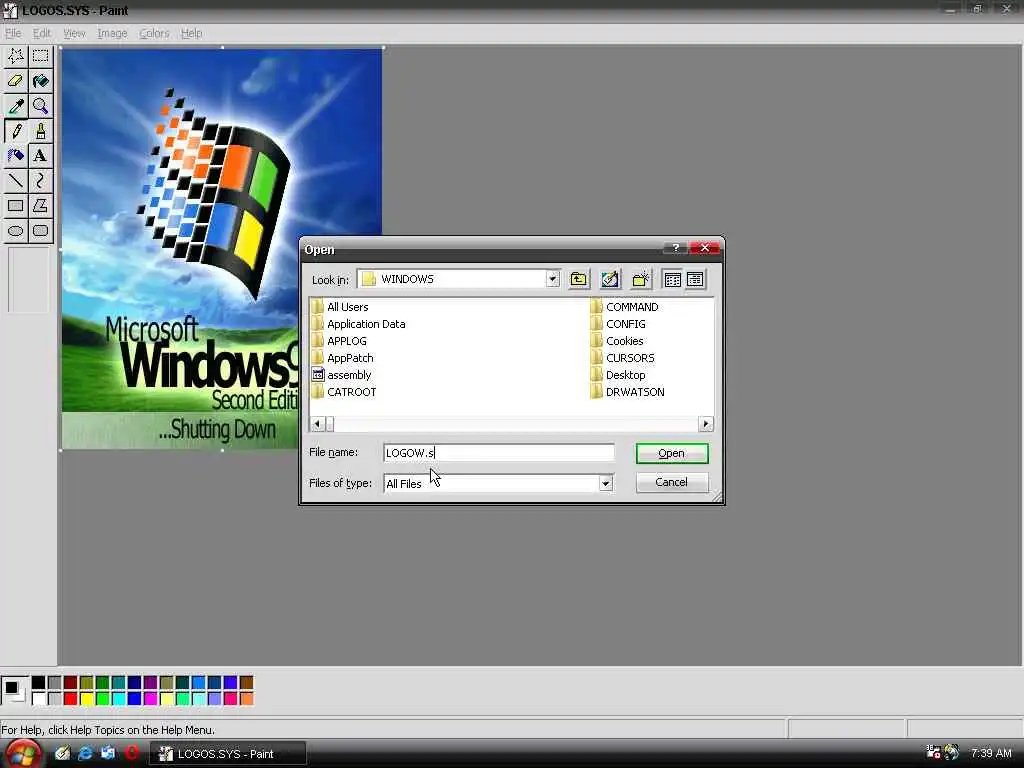1024x768 pixels.
Task: Select the Brush tool
Action: click(x=40, y=131)
